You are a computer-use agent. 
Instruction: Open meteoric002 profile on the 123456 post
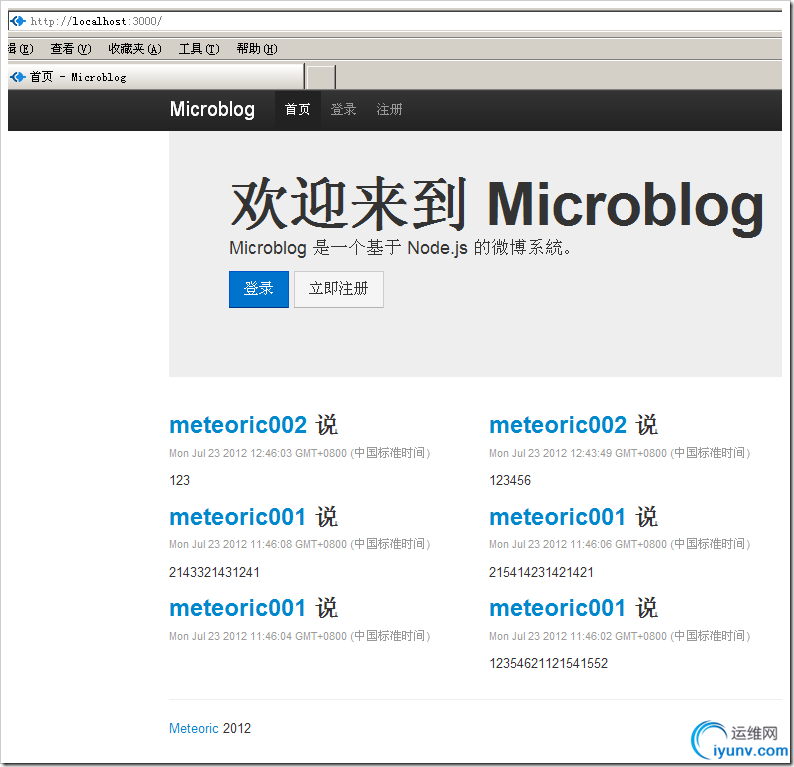(558, 425)
